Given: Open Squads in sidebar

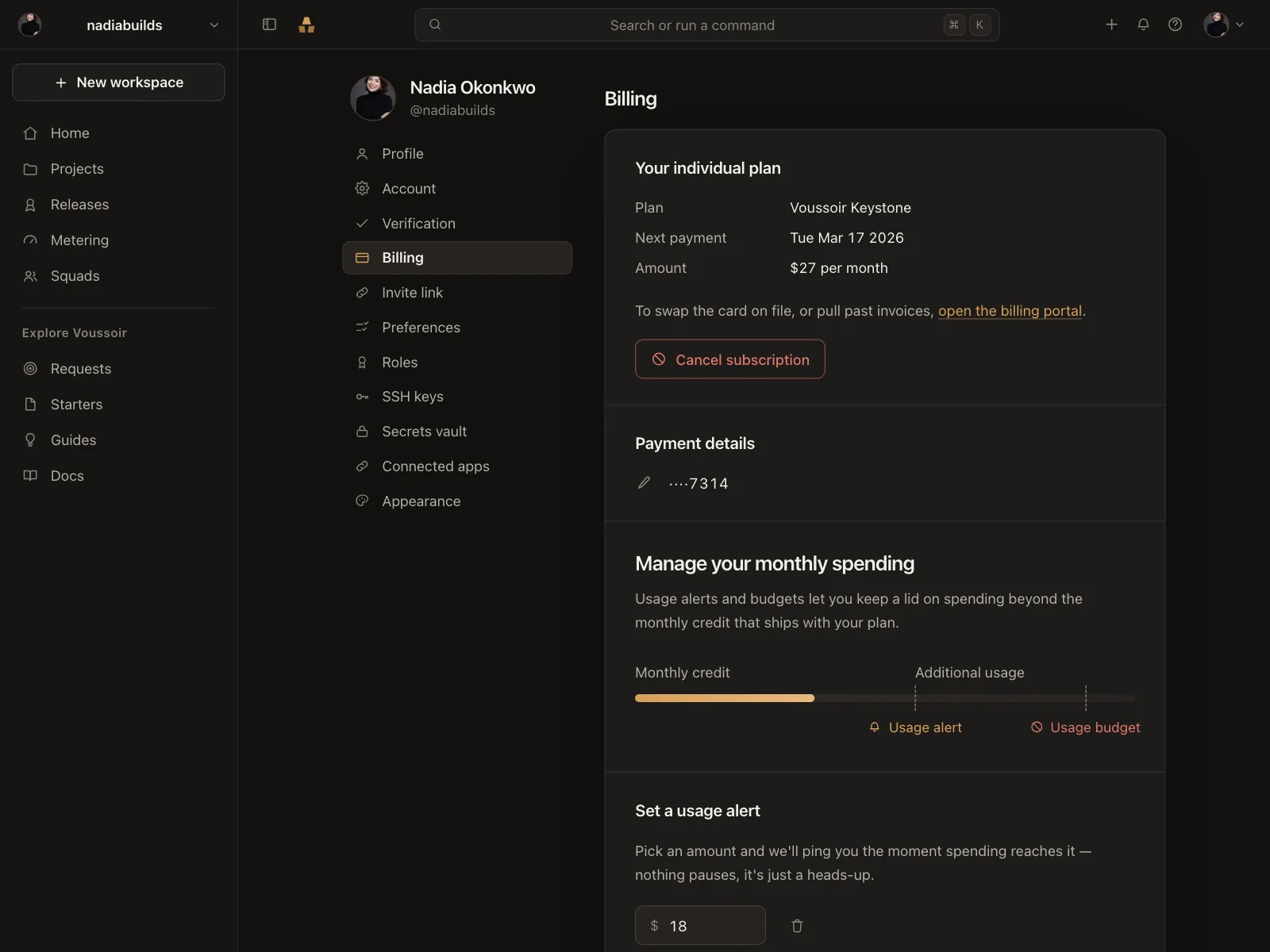Looking at the screenshot, I should pos(118,276).
